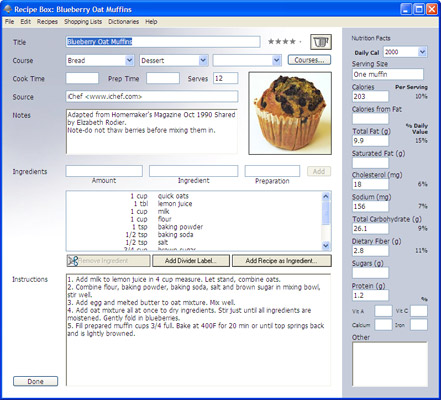Click the Done button

pos(36,381)
